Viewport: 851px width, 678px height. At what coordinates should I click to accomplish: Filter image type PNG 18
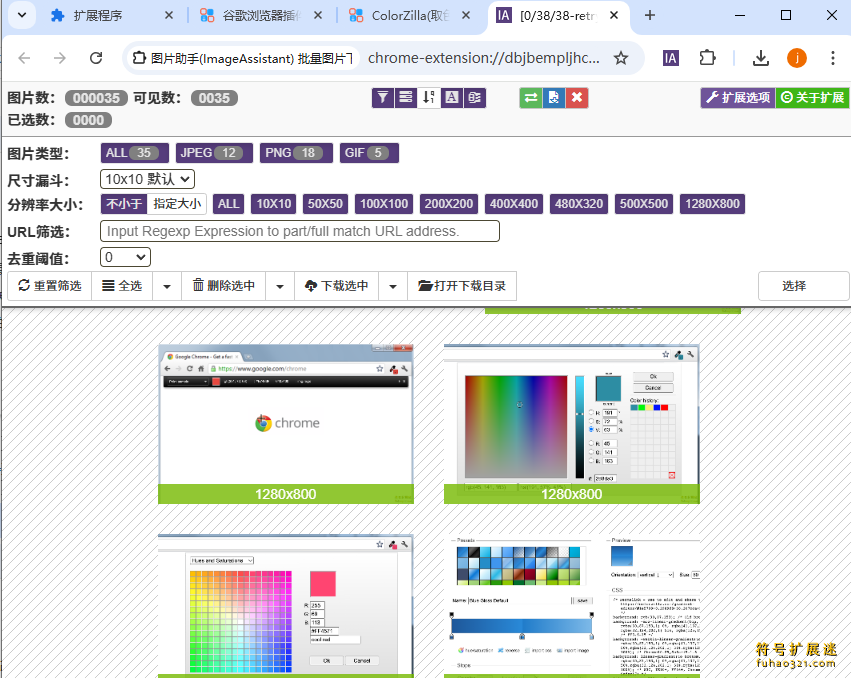click(x=296, y=153)
